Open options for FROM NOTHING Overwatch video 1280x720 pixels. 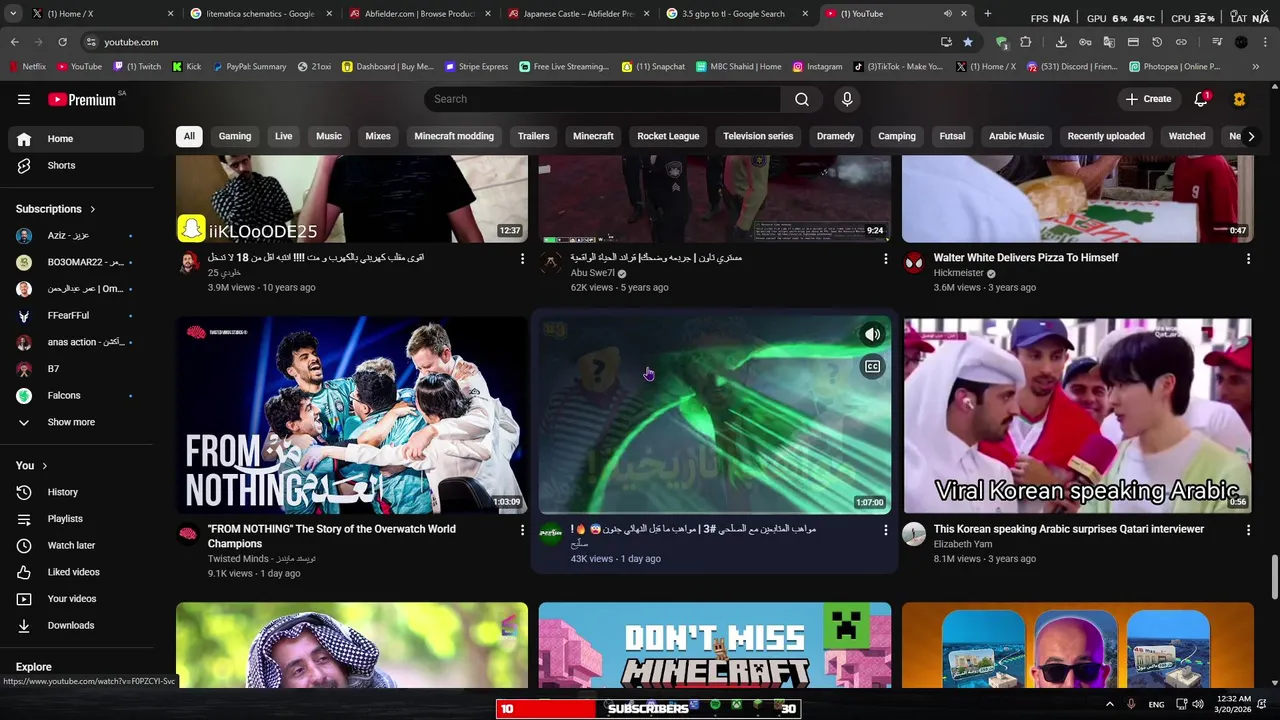pyautogui.click(x=522, y=530)
